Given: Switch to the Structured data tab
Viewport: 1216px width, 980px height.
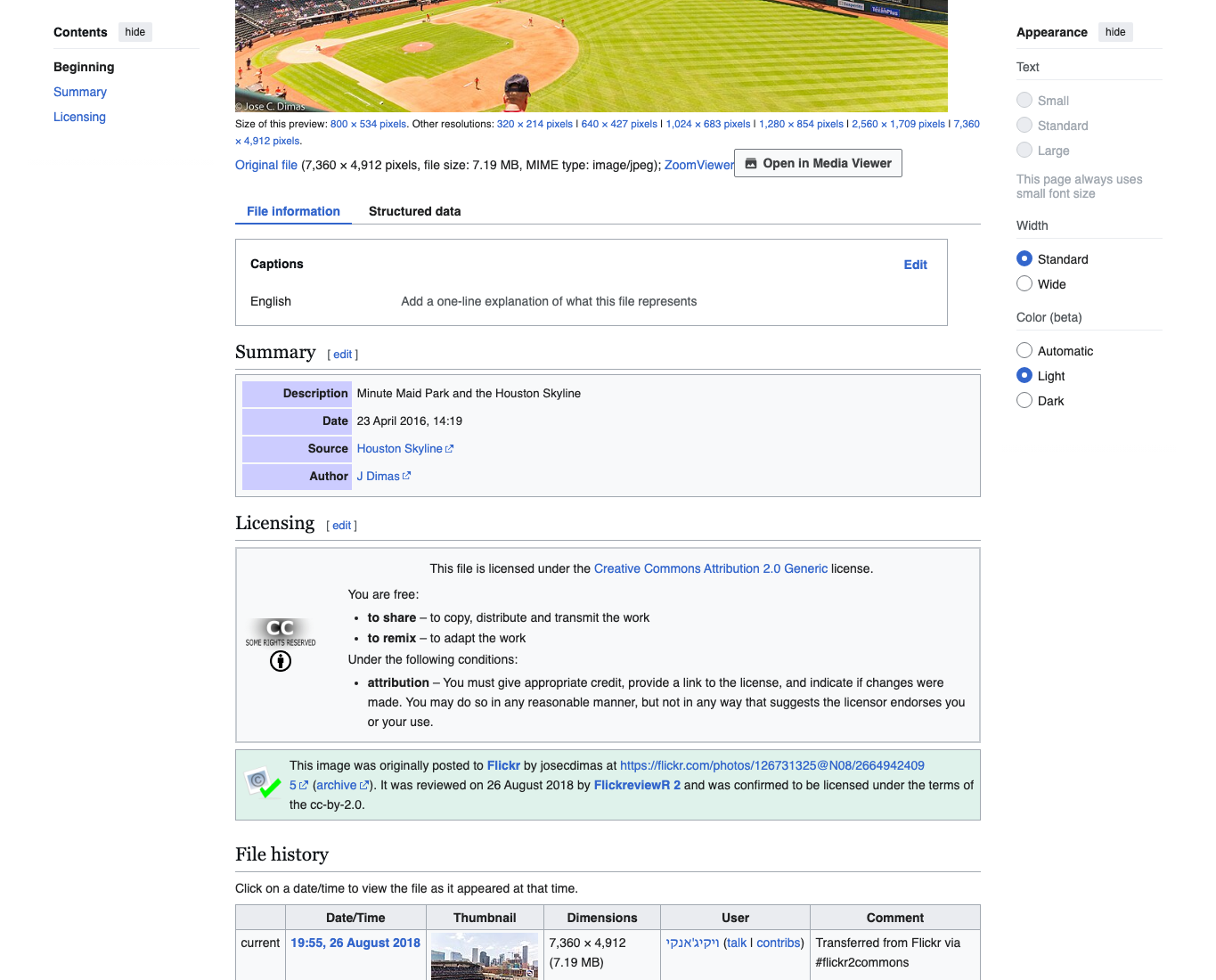Looking at the screenshot, I should point(414,211).
